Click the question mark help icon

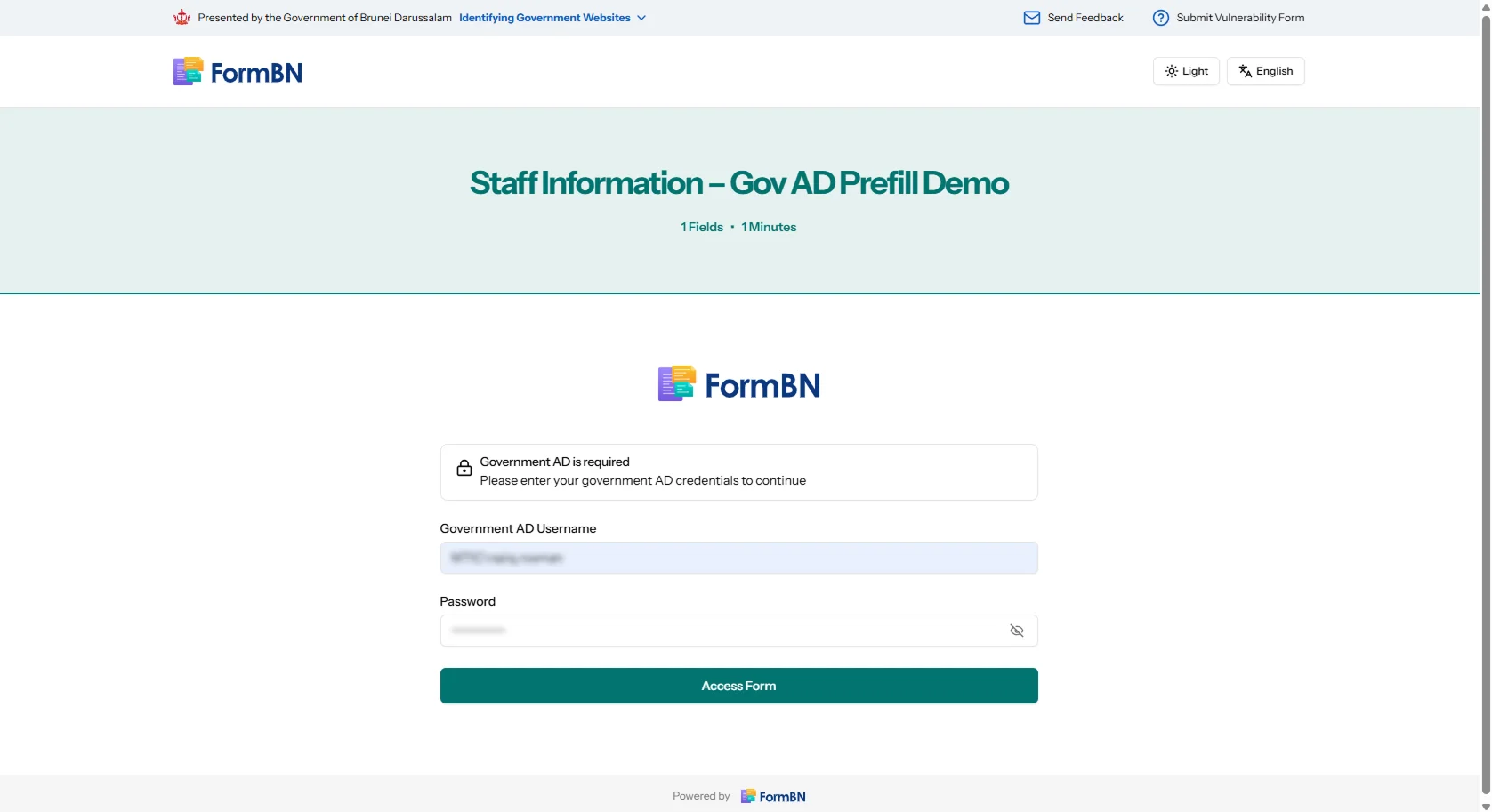pos(1160,18)
